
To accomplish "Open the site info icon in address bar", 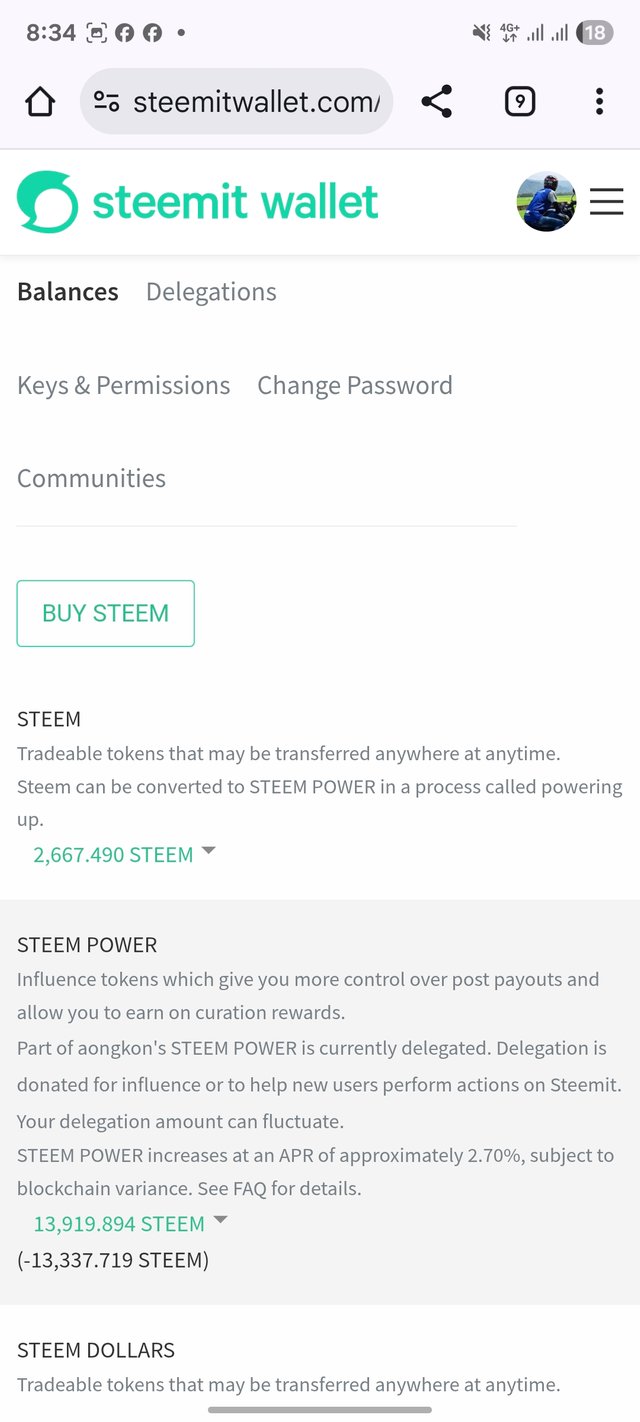I will [107, 101].
